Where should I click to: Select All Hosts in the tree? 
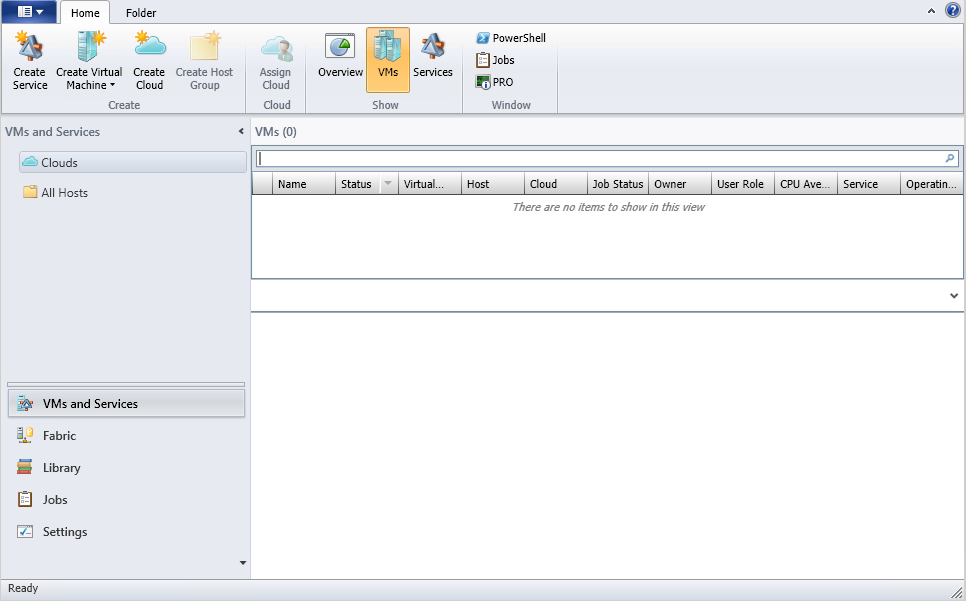point(64,193)
